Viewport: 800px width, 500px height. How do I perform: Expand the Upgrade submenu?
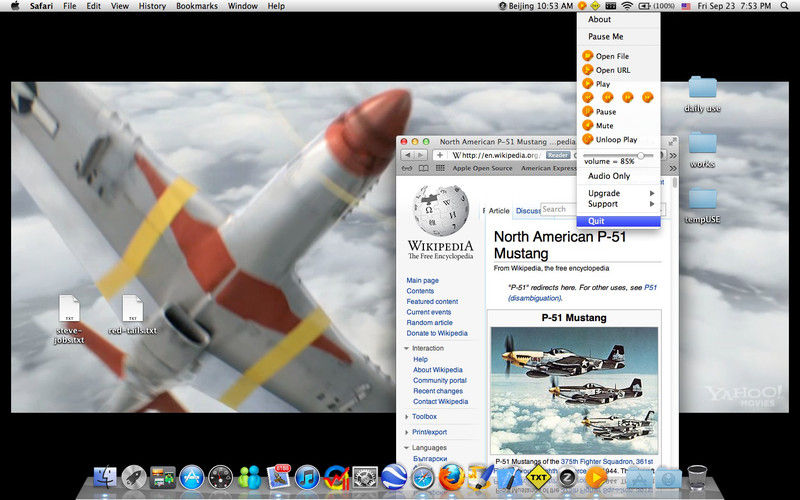click(x=618, y=193)
